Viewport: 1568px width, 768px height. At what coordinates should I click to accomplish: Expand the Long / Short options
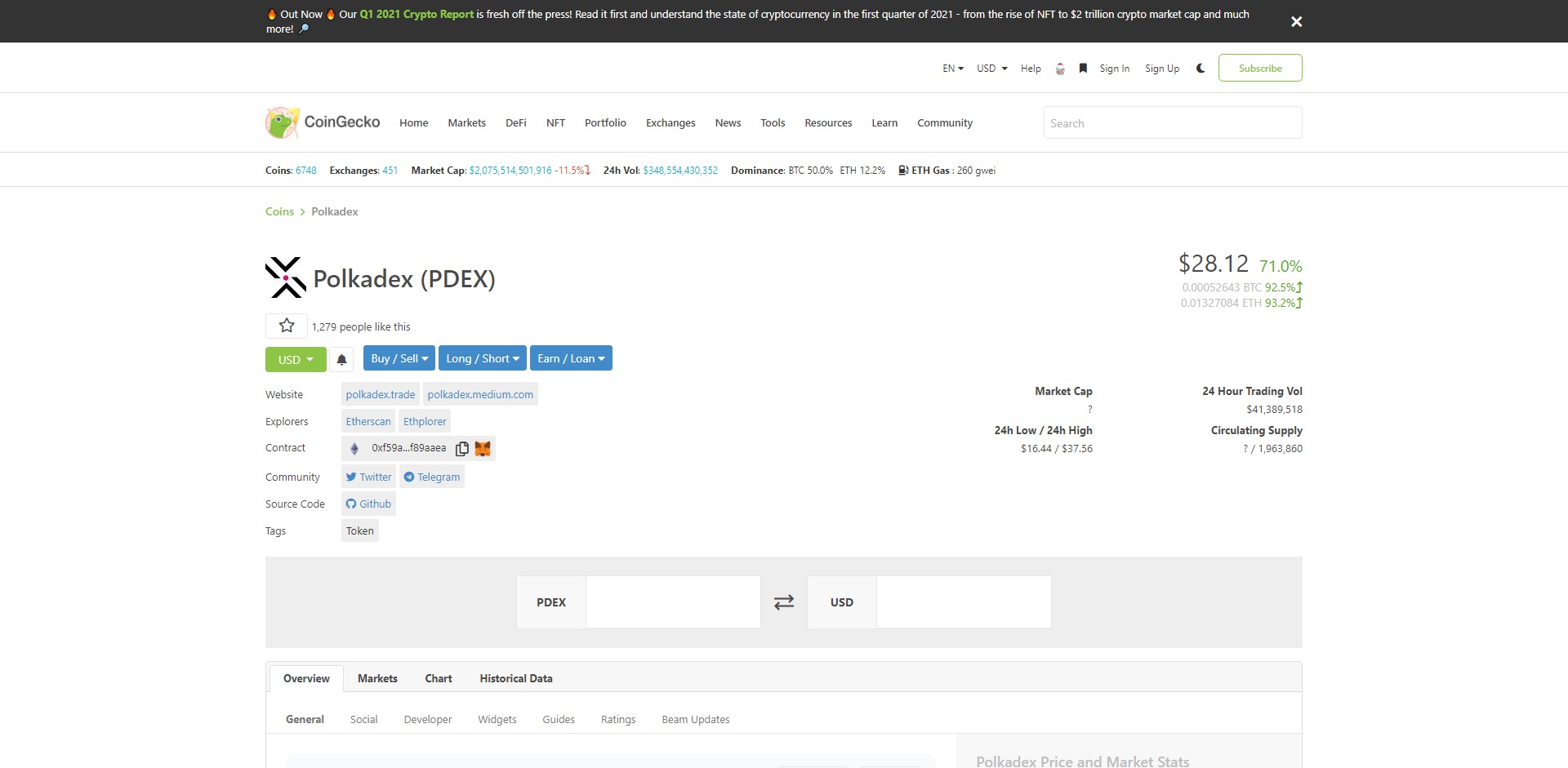(482, 357)
